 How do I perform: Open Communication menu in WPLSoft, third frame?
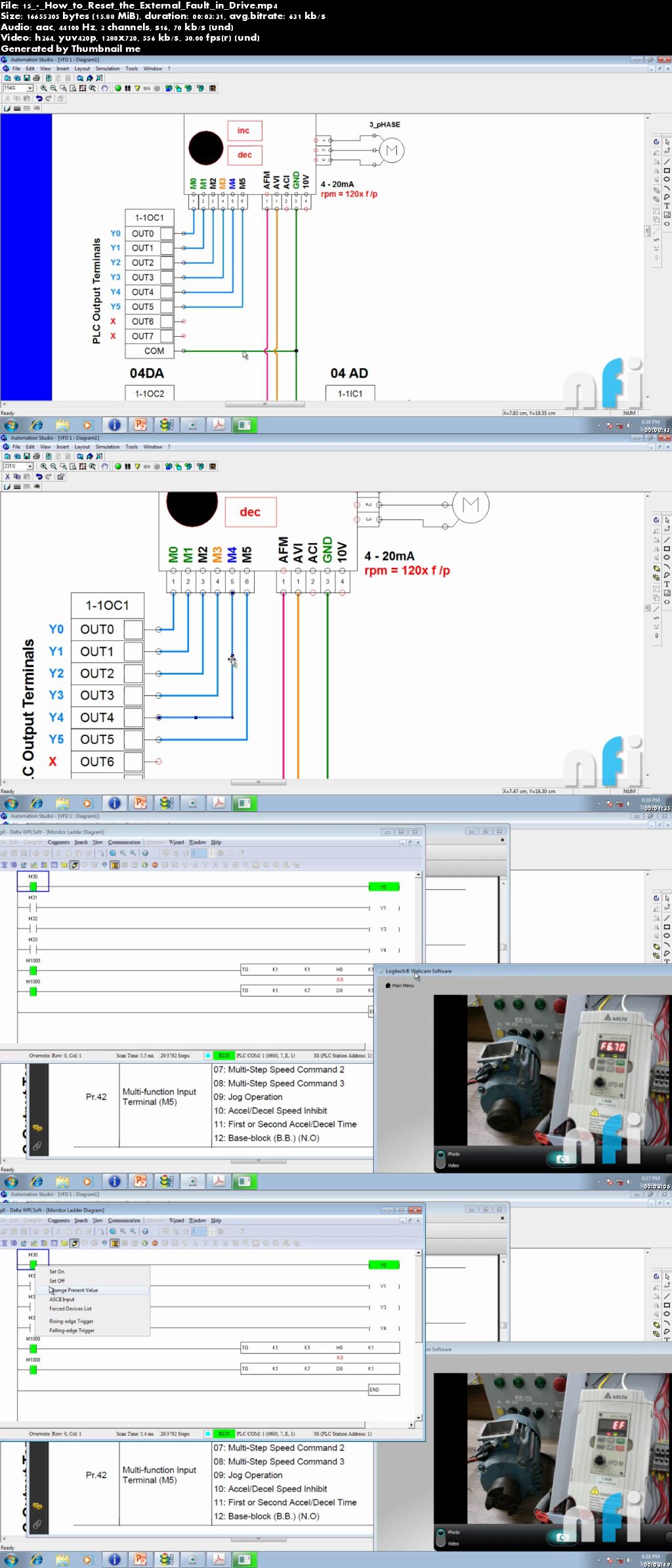coord(124,842)
